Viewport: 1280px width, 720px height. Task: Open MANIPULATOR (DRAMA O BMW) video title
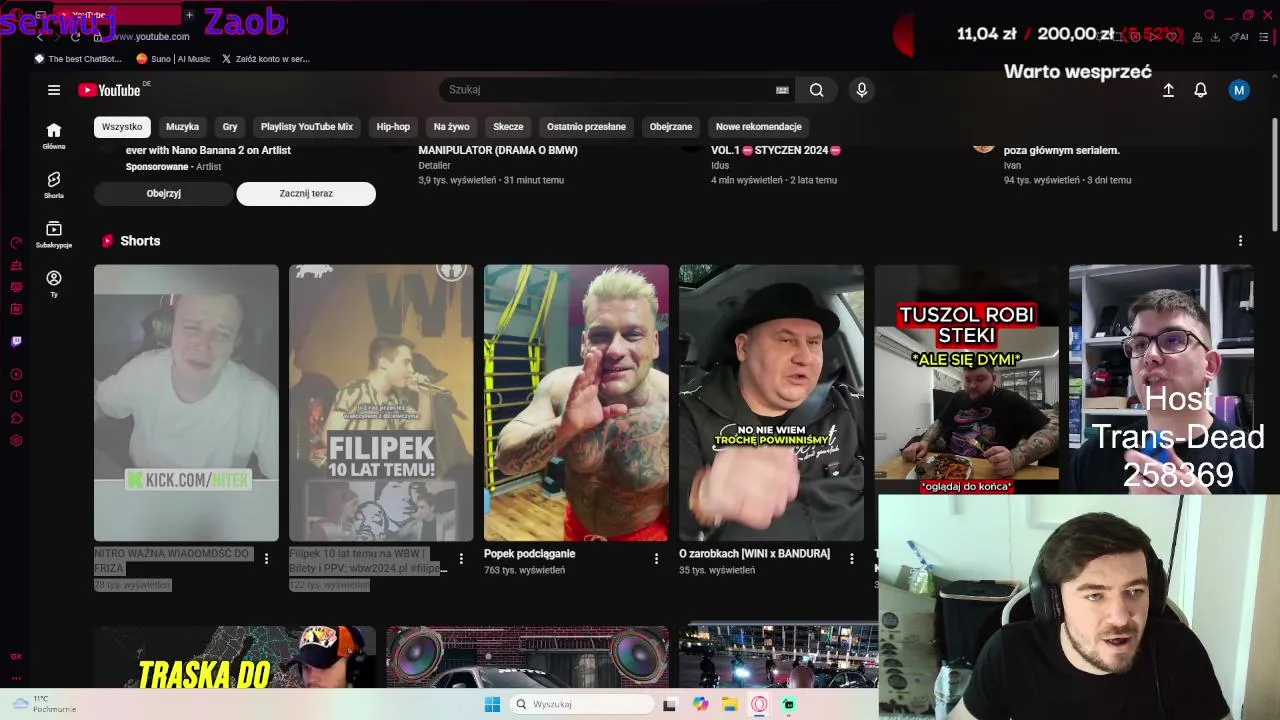click(x=498, y=150)
